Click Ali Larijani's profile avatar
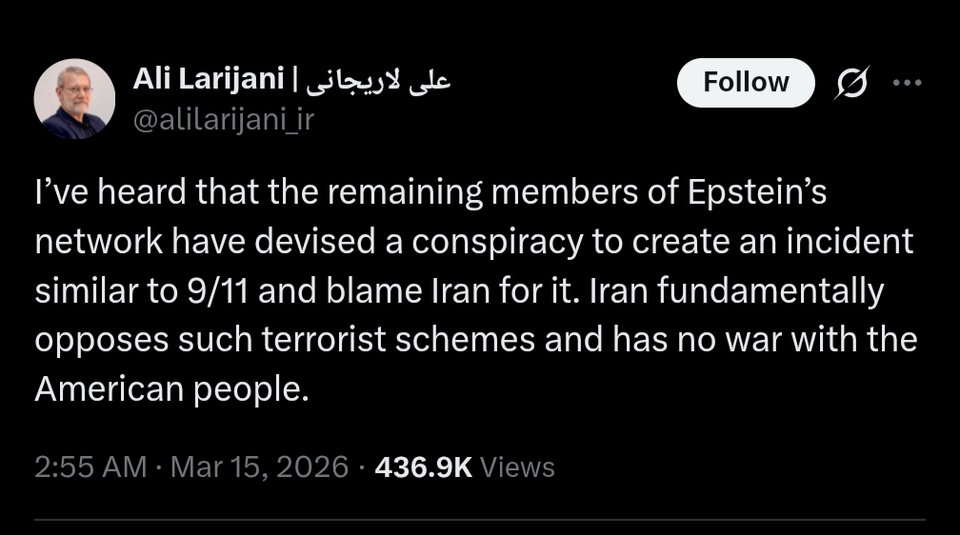Image resolution: width=960 pixels, height=535 pixels. click(74, 98)
